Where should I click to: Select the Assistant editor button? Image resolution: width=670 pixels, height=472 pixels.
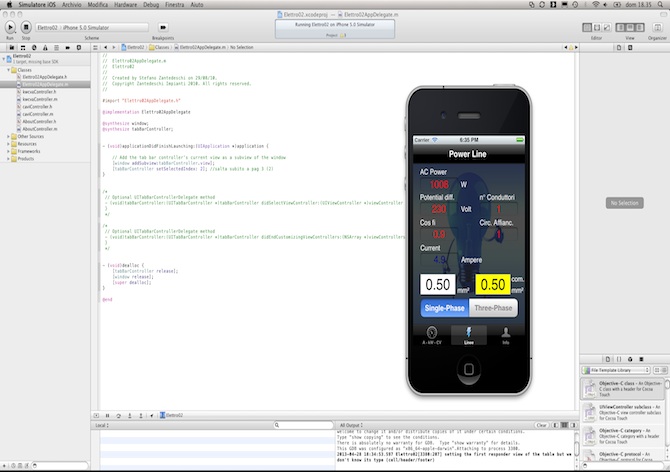point(597,27)
